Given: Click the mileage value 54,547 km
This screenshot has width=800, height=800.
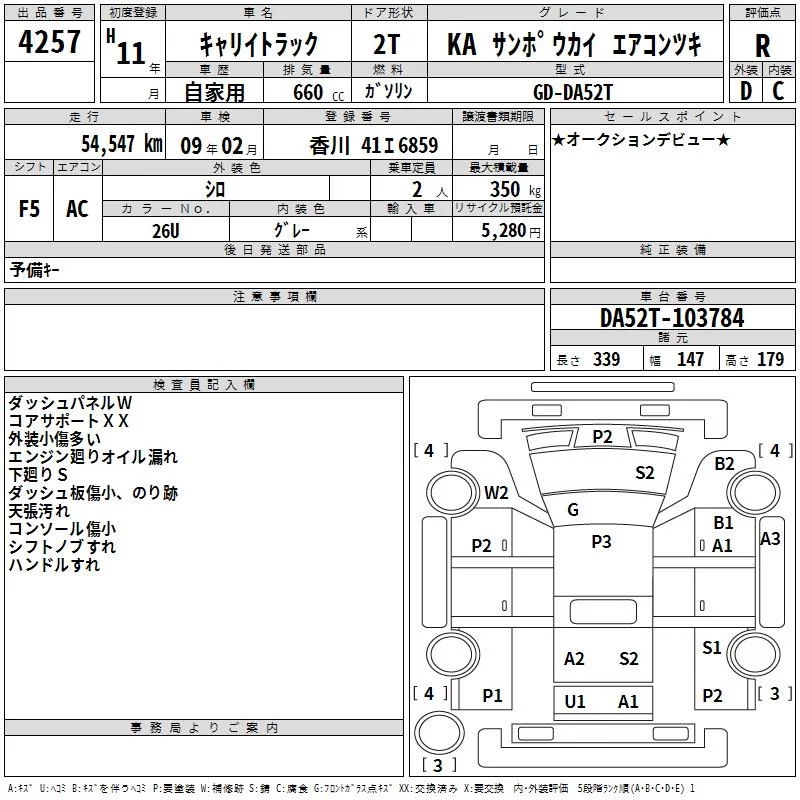Looking at the screenshot, I should pos(122,143).
